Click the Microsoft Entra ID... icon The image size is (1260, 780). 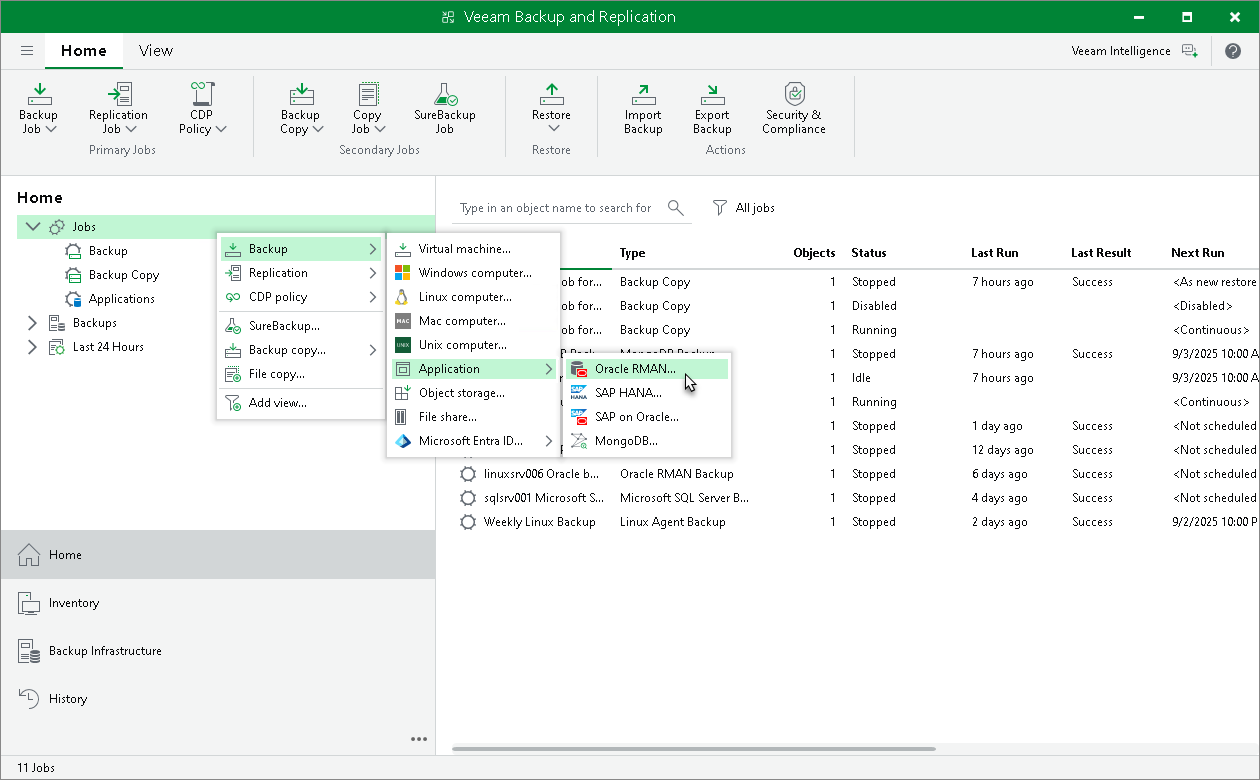tap(403, 441)
